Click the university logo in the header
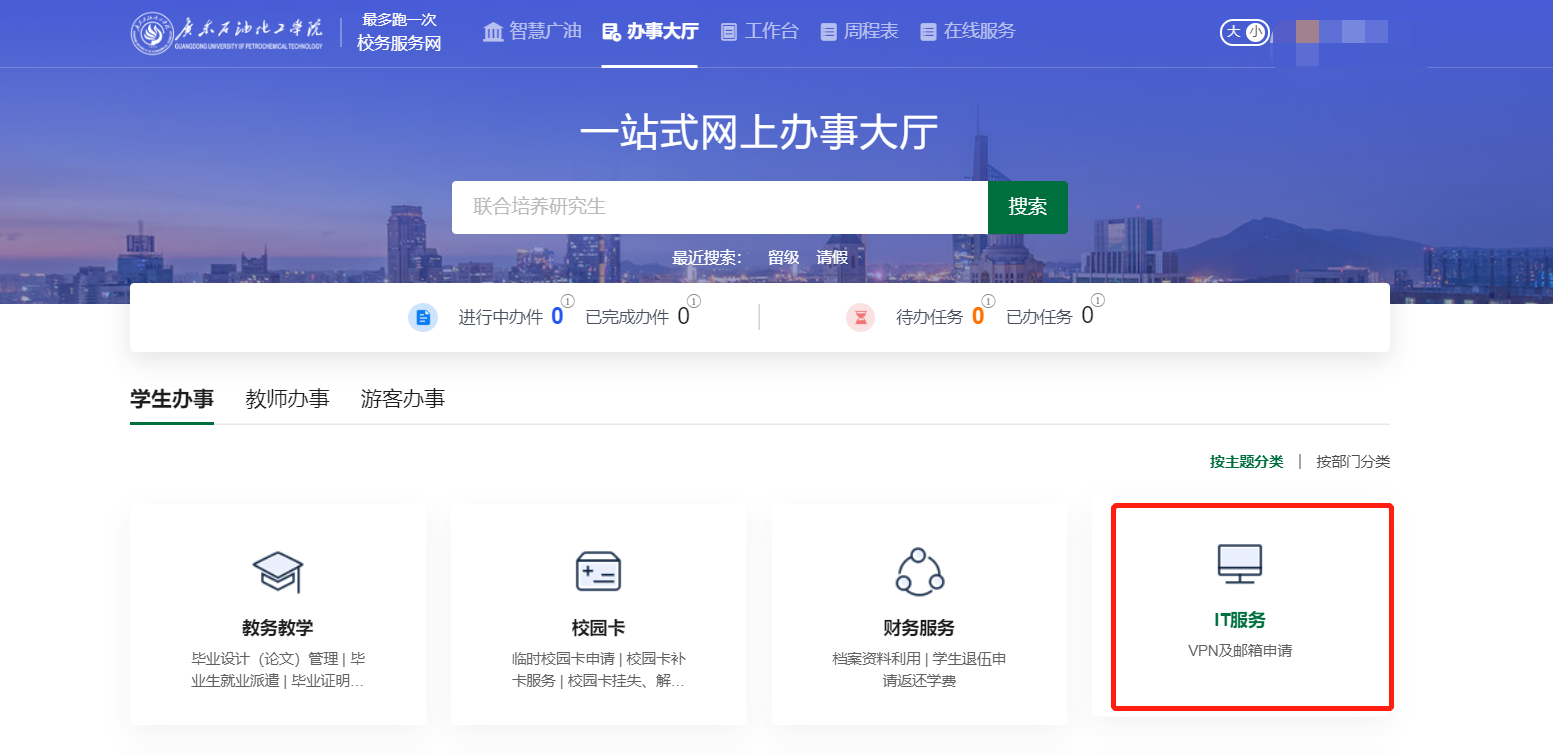Viewport: 1553px width, 755px height. 152,33
